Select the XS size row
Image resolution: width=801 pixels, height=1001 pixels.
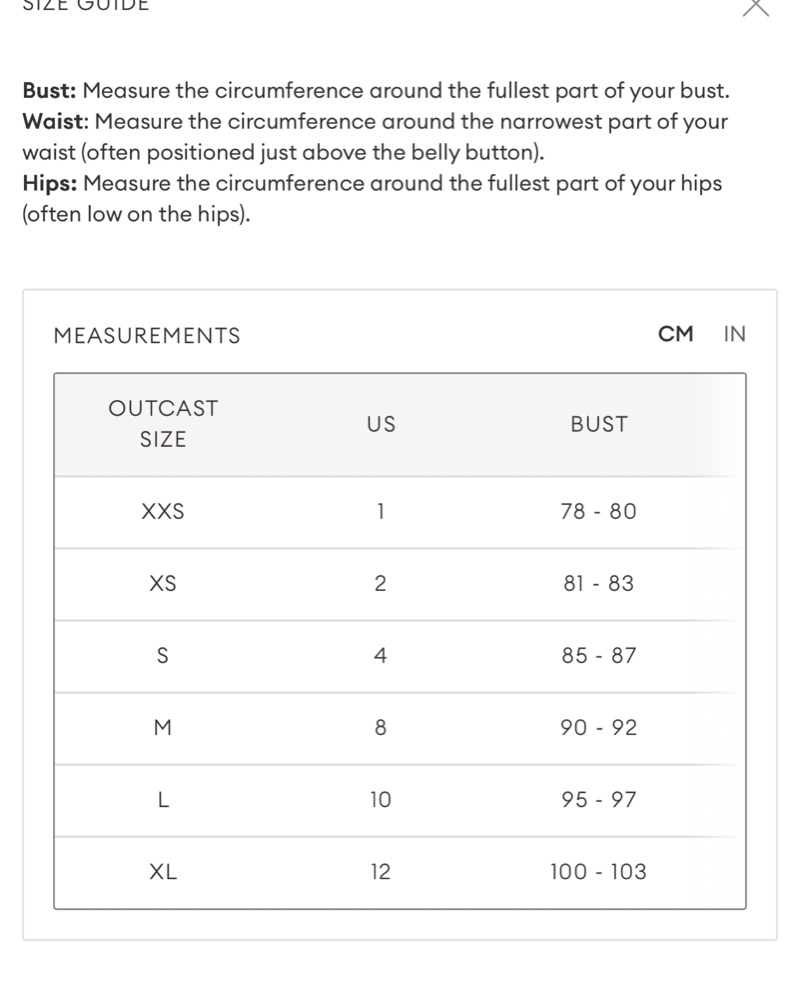[400, 584]
